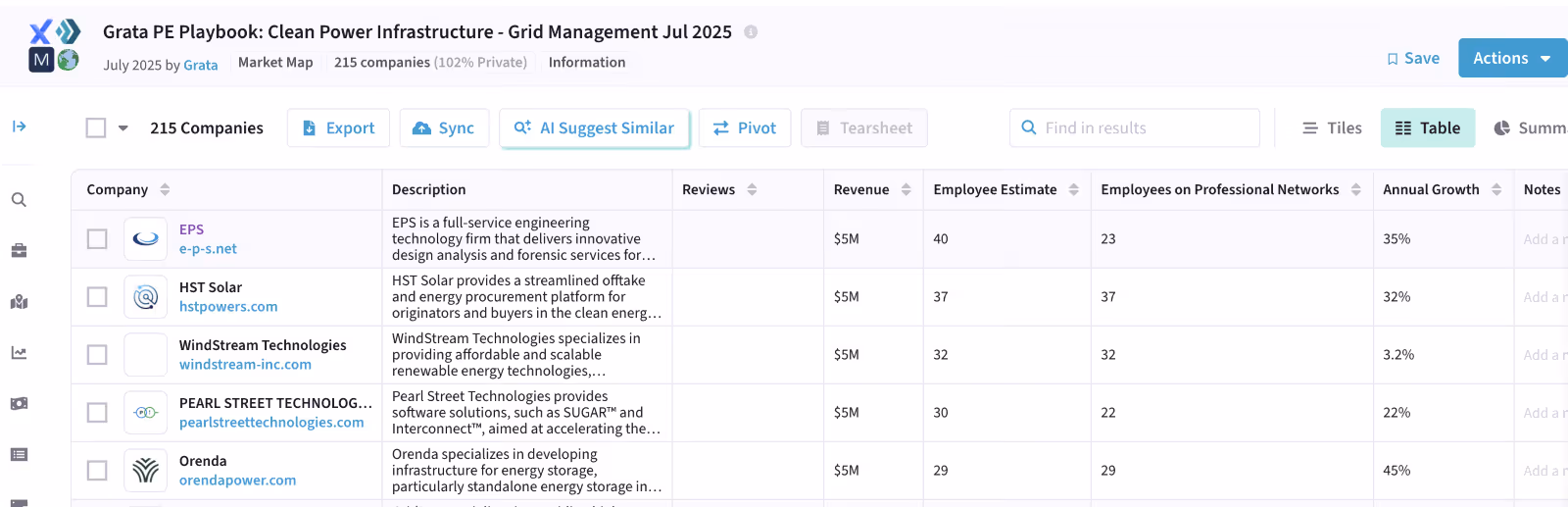
Task: Check the box for the EPS row
Action: point(97,239)
